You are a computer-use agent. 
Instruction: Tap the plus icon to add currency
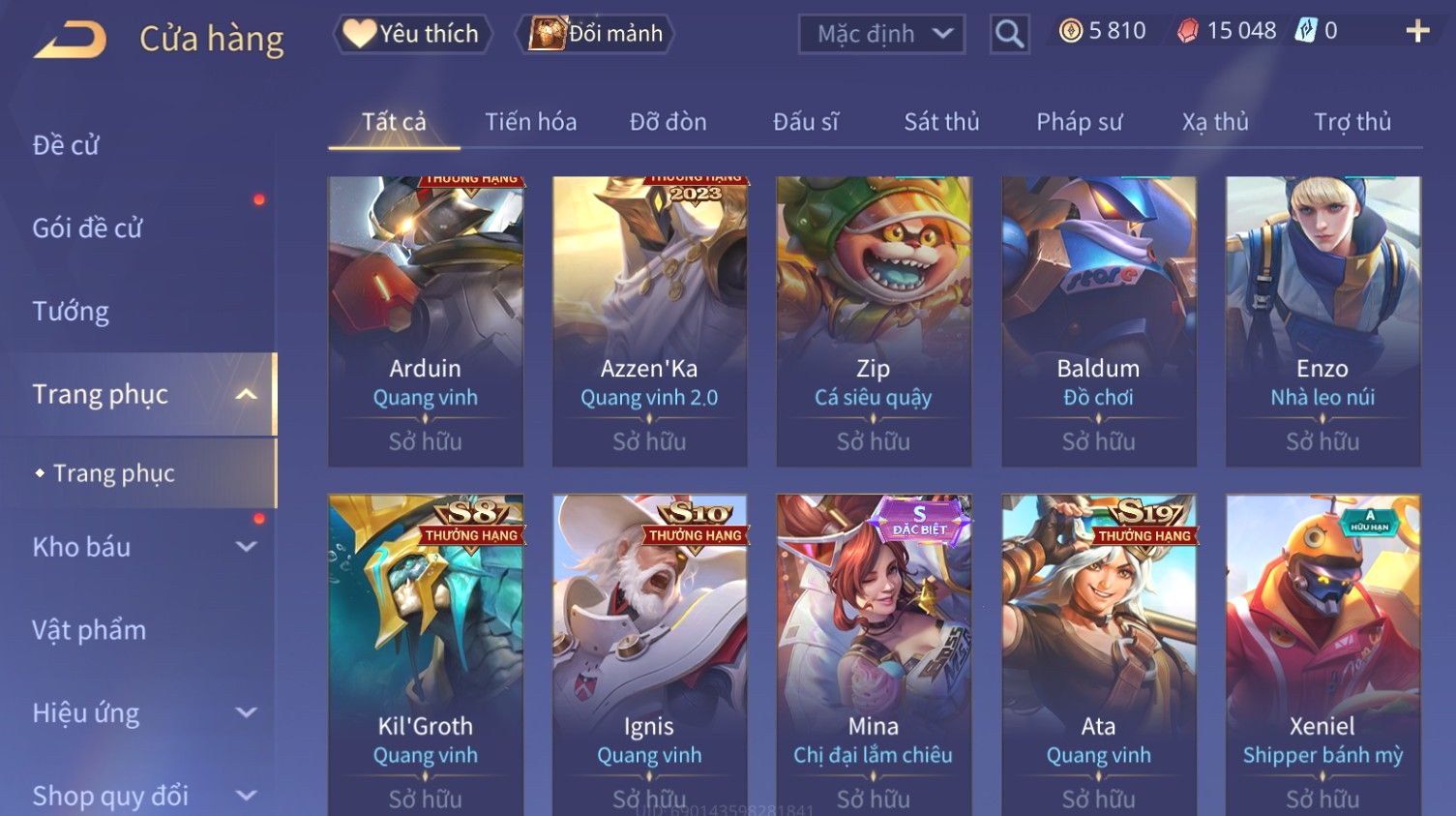pyautogui.click(x=1417, y=32)
